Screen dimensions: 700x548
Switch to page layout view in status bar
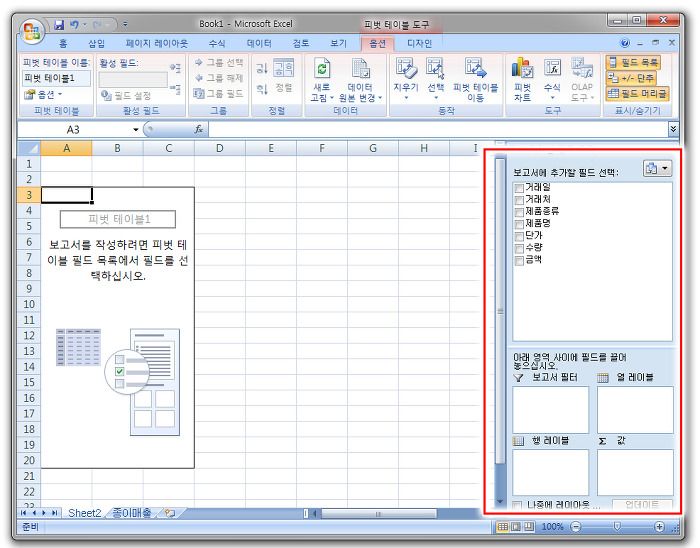click(516, 527)
